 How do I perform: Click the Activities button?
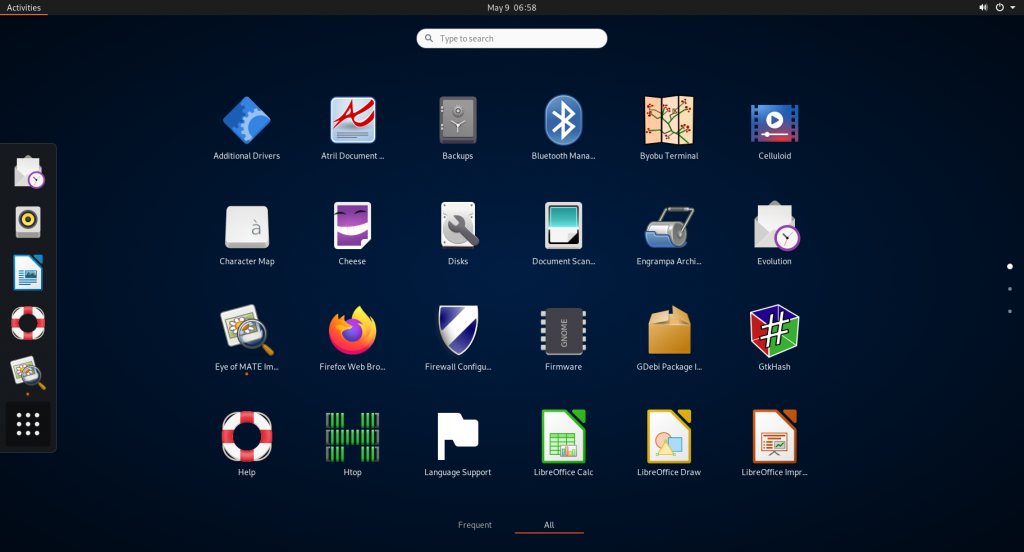pos(24,8)
